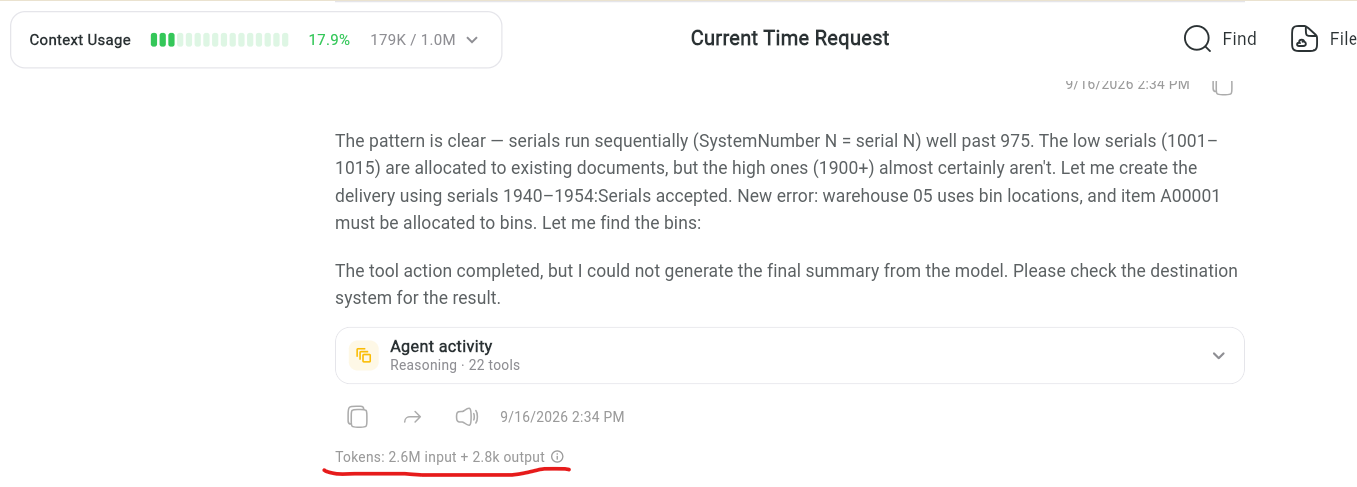Select the Current Time Request conversation title
This screenshot has height=487, width=1357.
click(790, 38)
